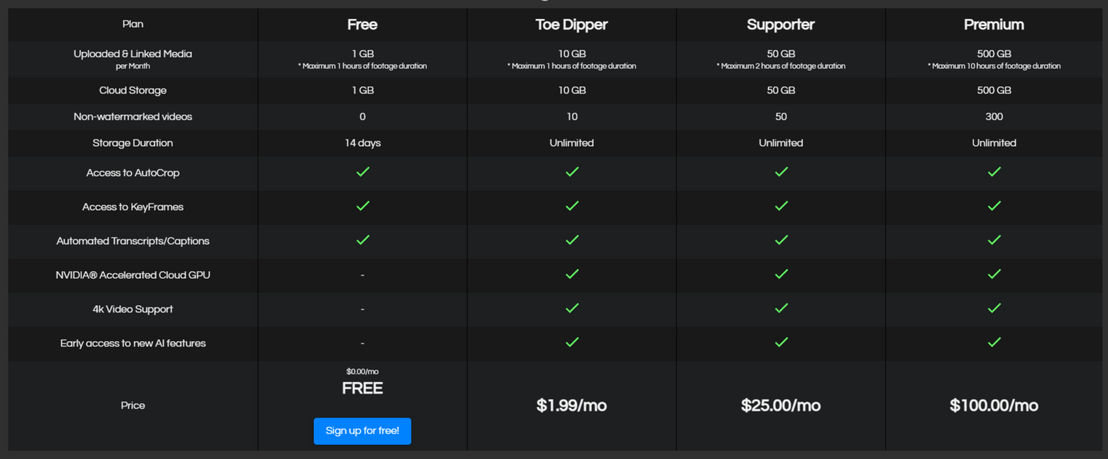Image resolution: width=1108 pixels, height=459 pixels.
Task: Click the Maximum 2 hours of footage note
Action: click(781, 66)
